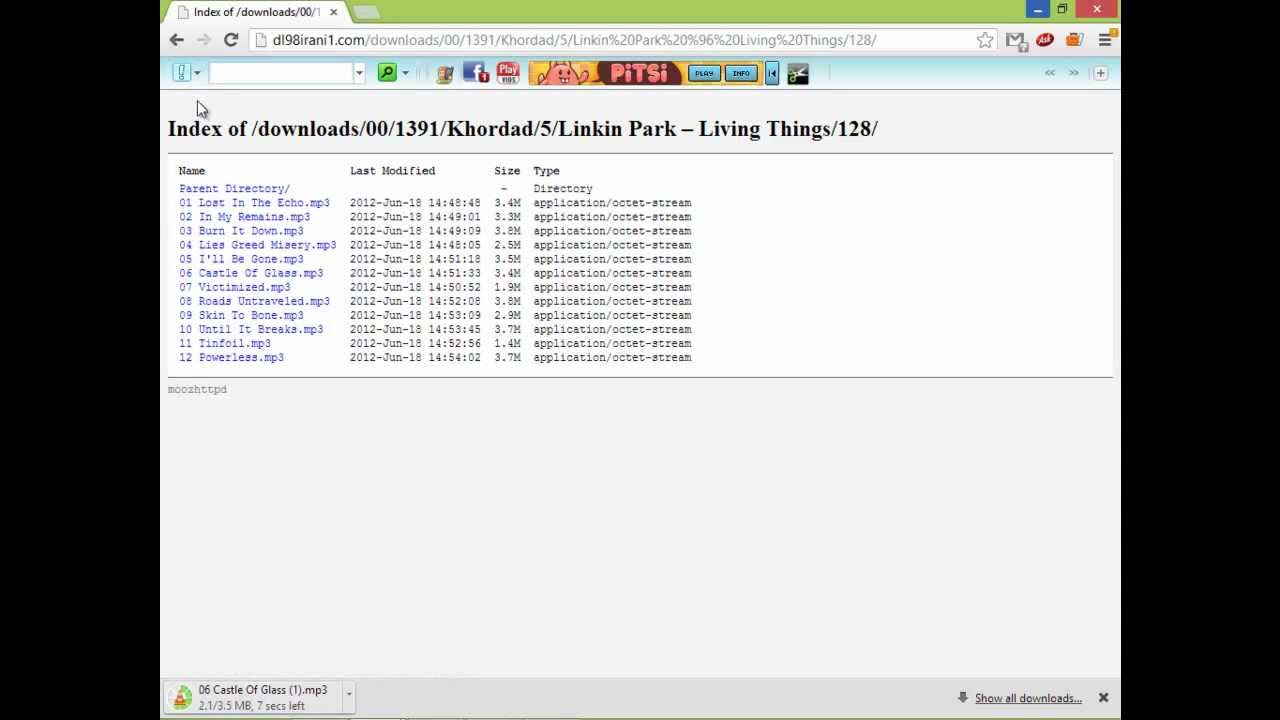Open the Gmail checker extension icon
This screenshot has width=1280, height=720.
[x=1015, y=40]
